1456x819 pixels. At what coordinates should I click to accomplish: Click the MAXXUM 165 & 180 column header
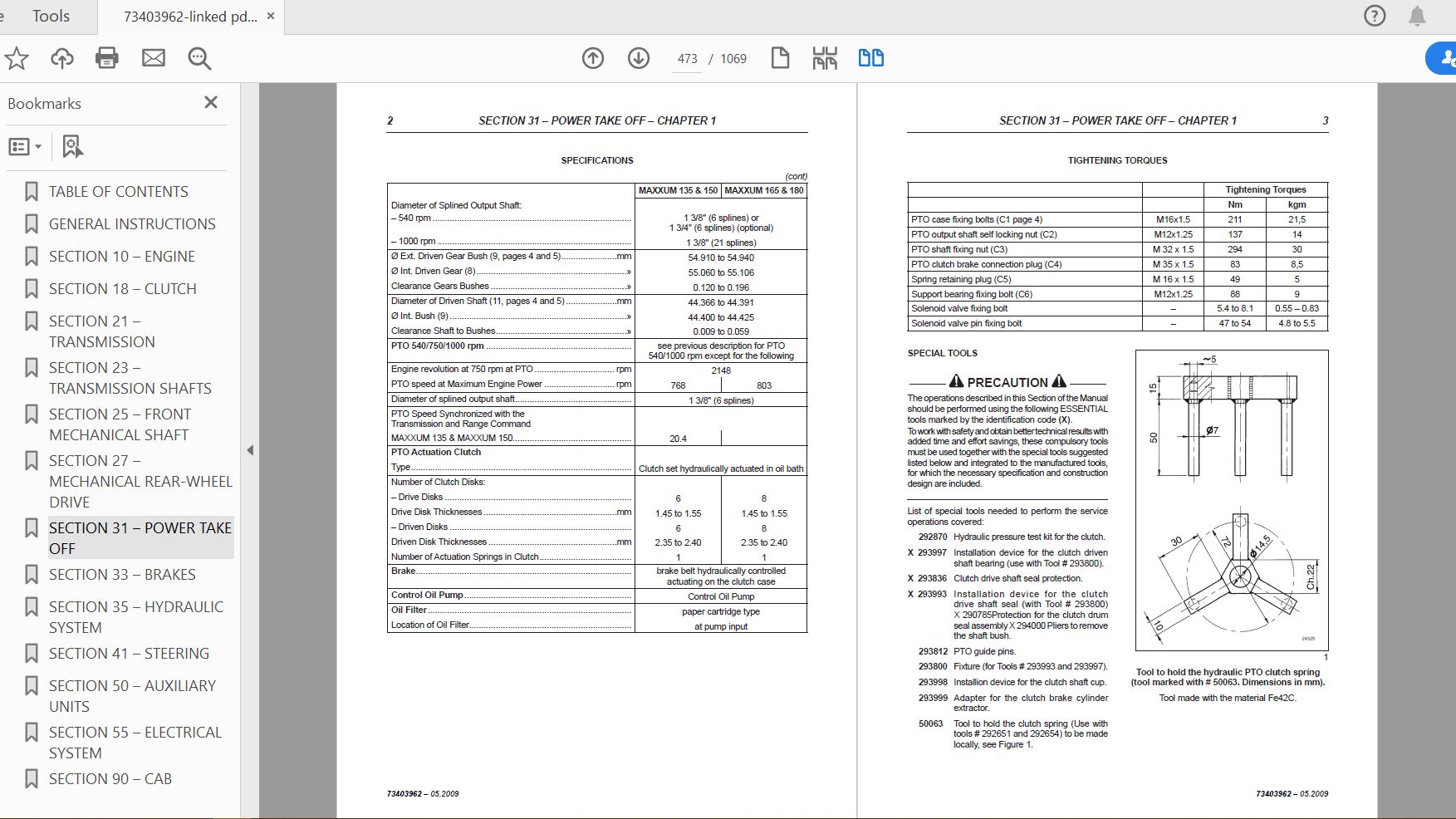click(x=764, y=190)
